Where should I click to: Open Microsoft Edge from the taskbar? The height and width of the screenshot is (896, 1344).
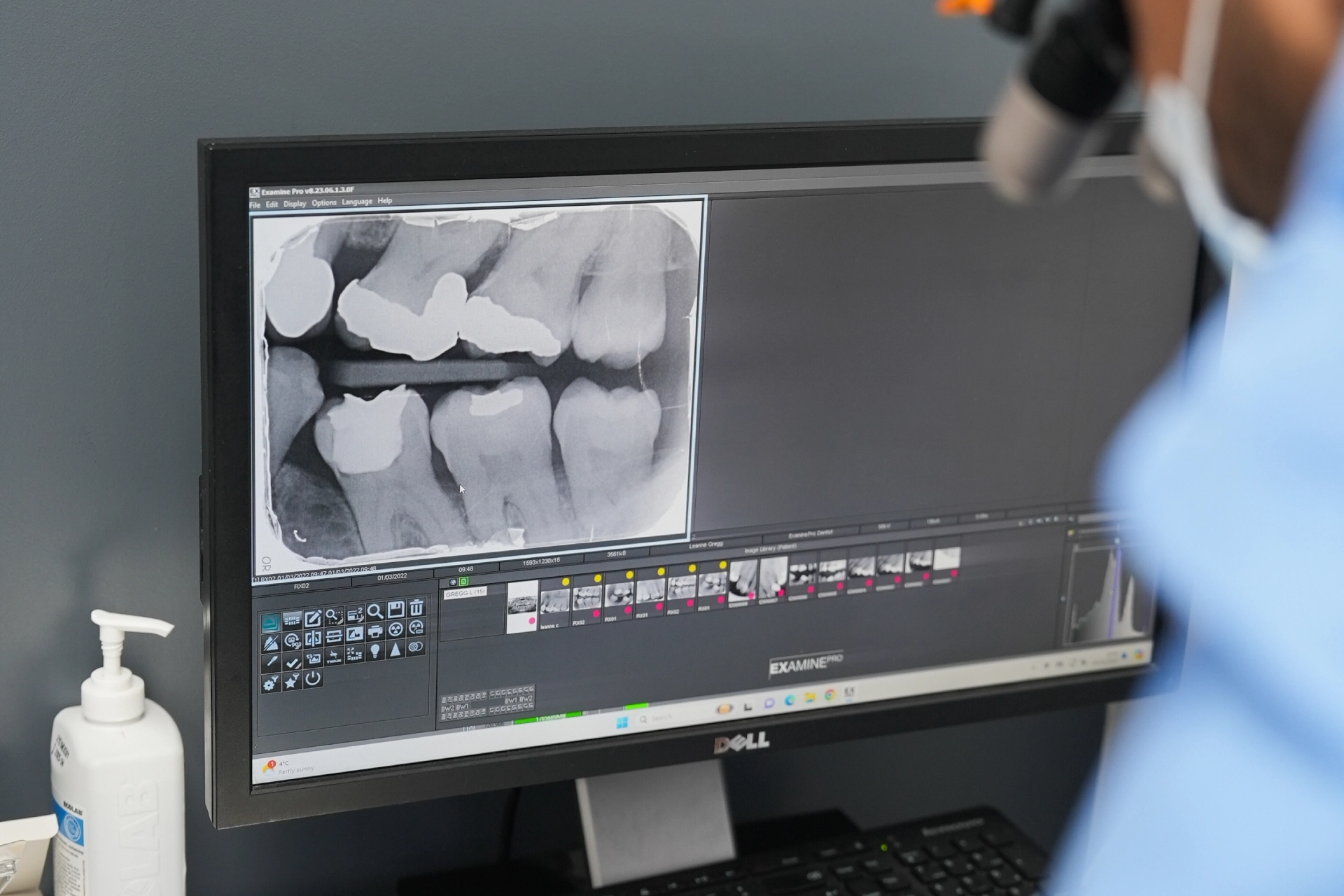[790, 700]
